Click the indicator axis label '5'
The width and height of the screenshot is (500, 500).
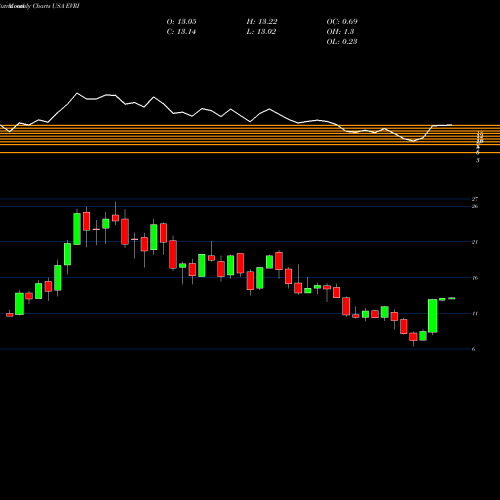point(478,160)
